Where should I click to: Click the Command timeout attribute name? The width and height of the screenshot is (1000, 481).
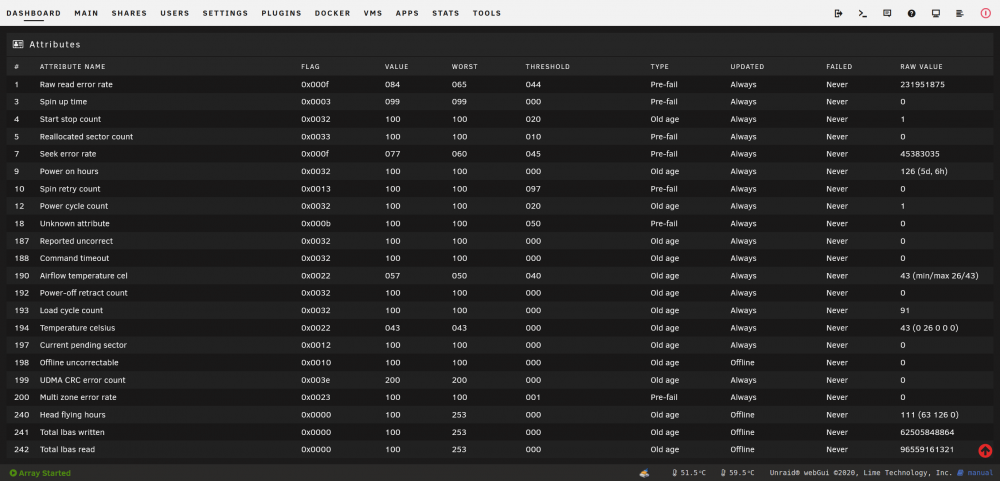coord(74,258)
